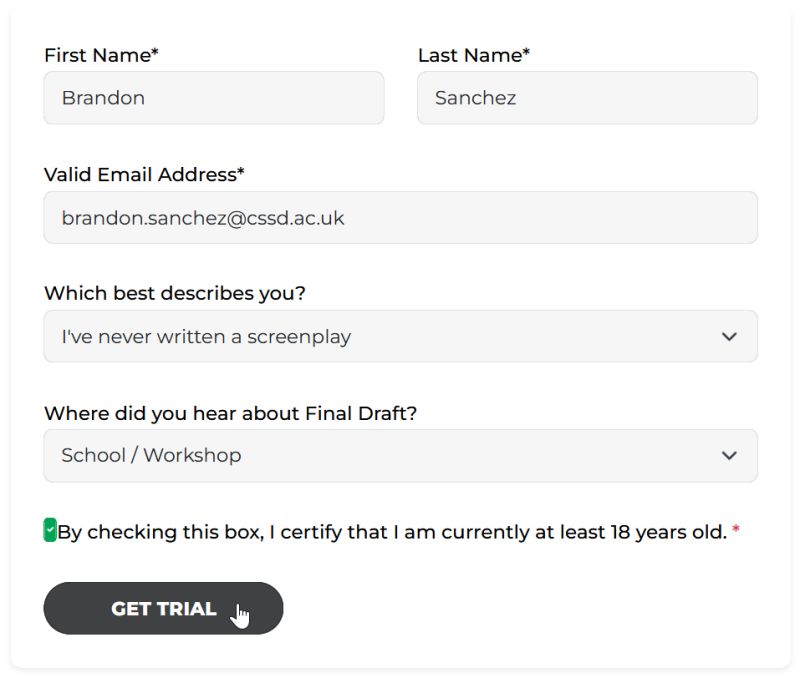
Task: Click the red required asterisk after age statement
Action: pos(736,529)
